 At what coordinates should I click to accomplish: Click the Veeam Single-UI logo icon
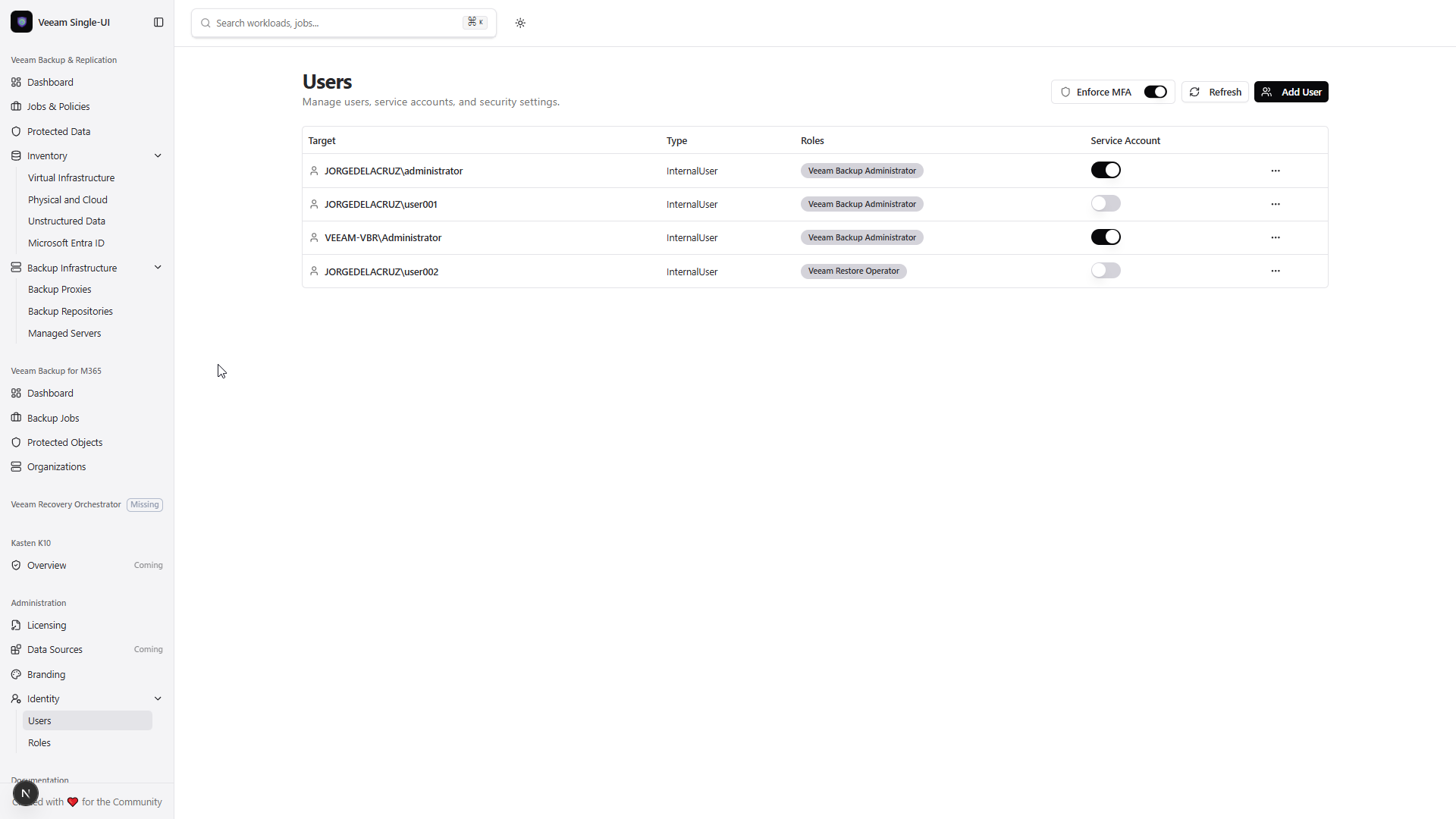pos(21,22)
